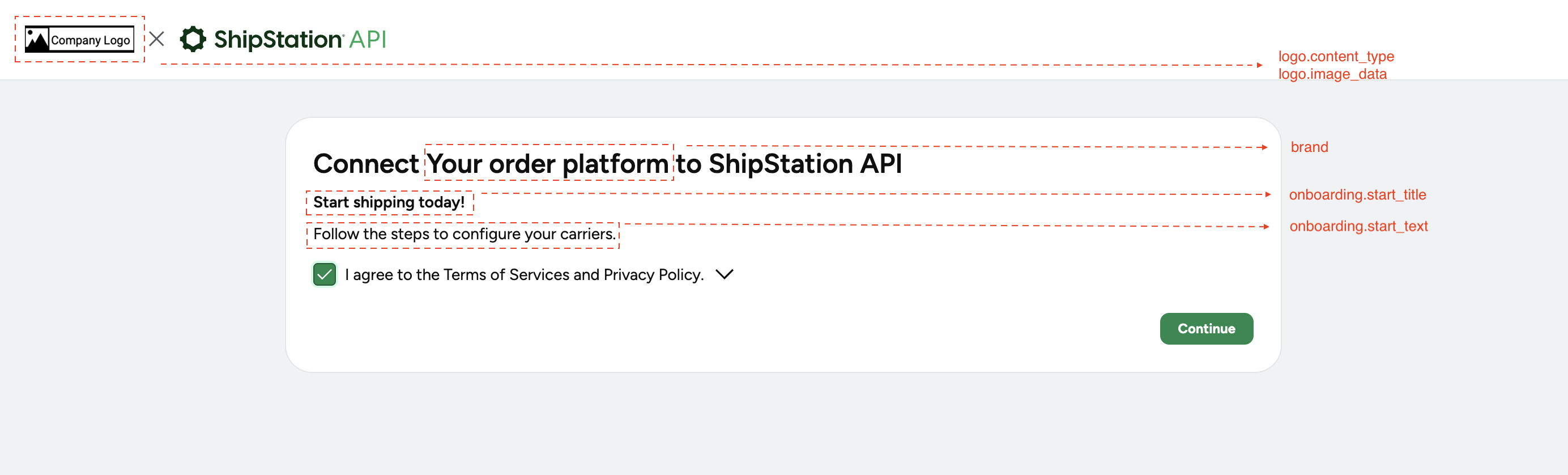Screen dimensions: 1568x475
Task: Click the red "brand" annotation label
Action: coord(1309,147)
